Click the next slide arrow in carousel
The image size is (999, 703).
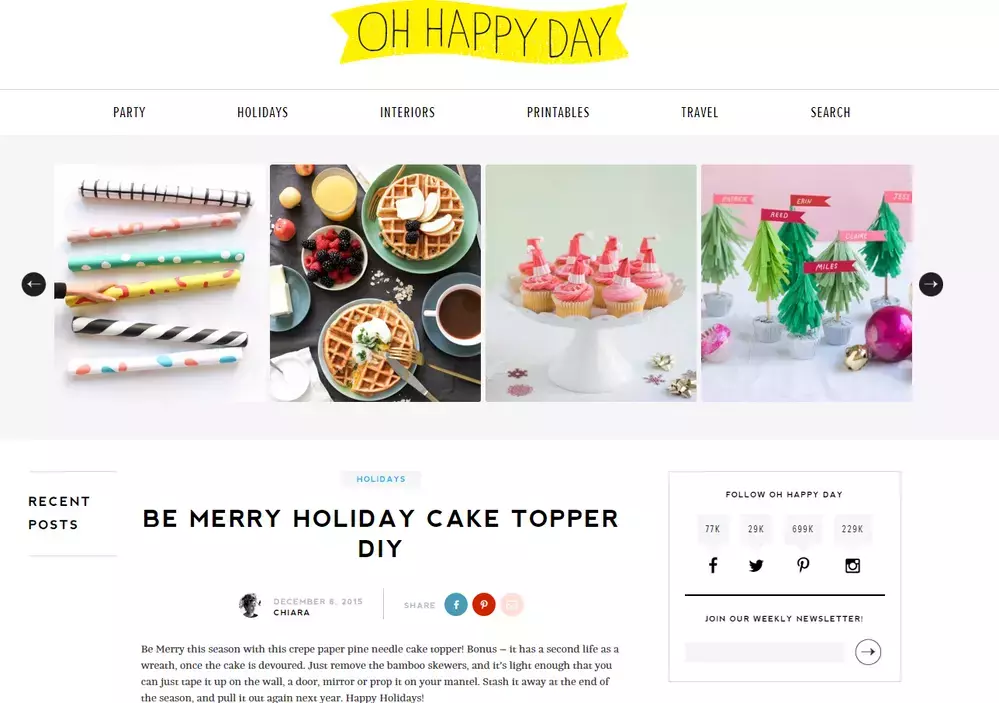tap(931, 284)
